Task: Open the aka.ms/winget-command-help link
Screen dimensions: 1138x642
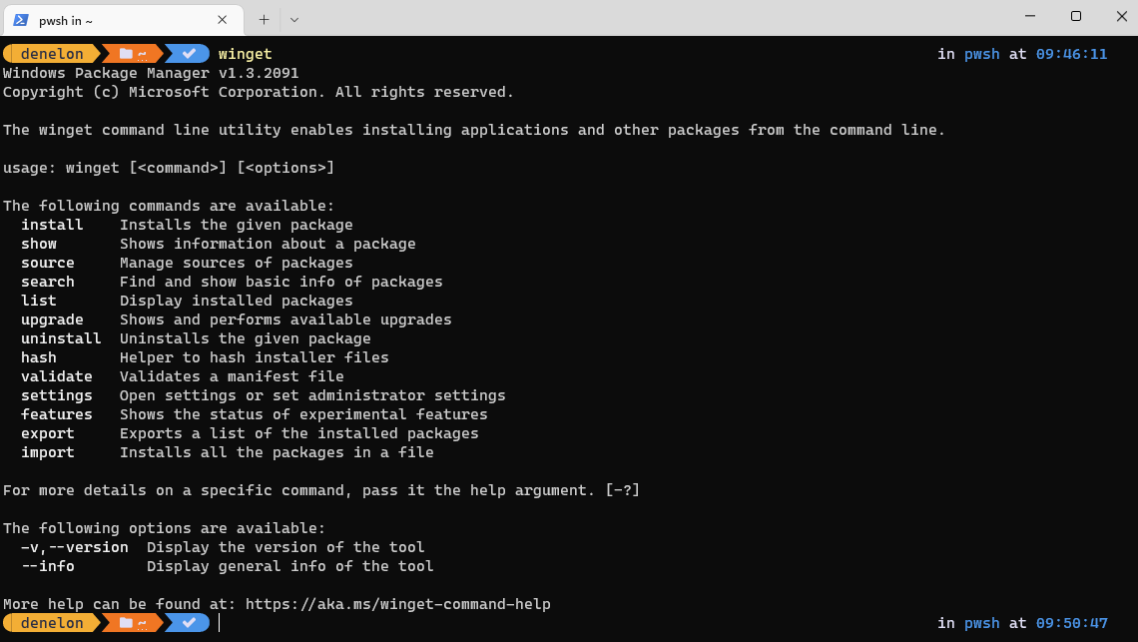Action: click(x=398, y=604)
